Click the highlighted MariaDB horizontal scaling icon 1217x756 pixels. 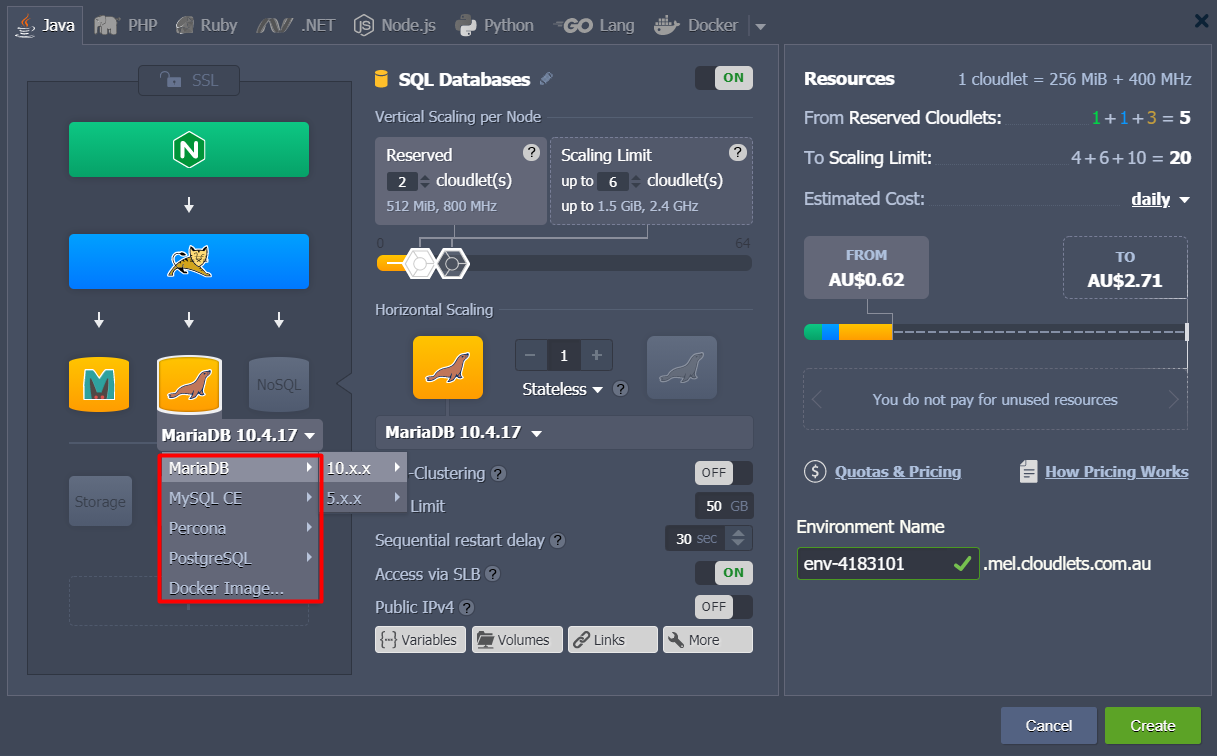448,368
